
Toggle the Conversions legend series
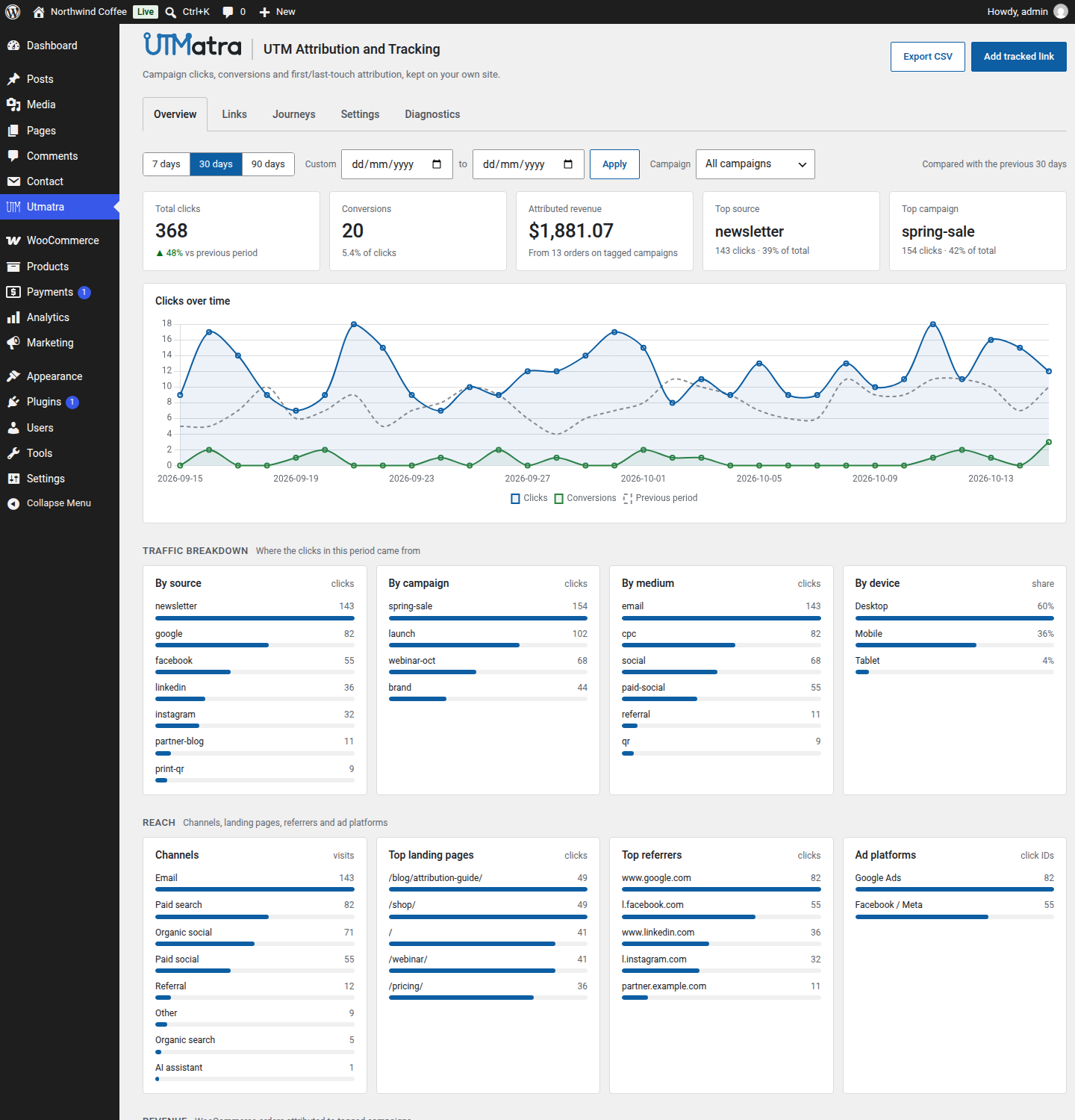coord(585,498)
